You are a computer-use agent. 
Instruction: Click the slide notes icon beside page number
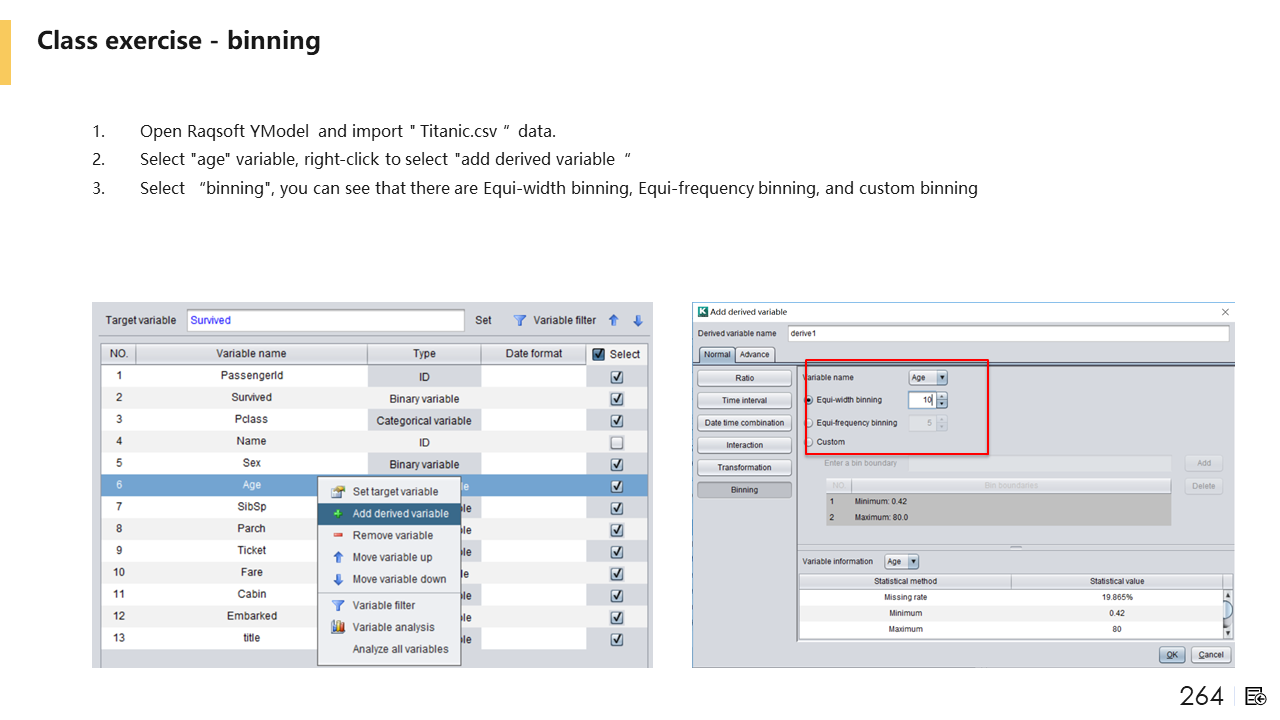(x=1256, y=697)
